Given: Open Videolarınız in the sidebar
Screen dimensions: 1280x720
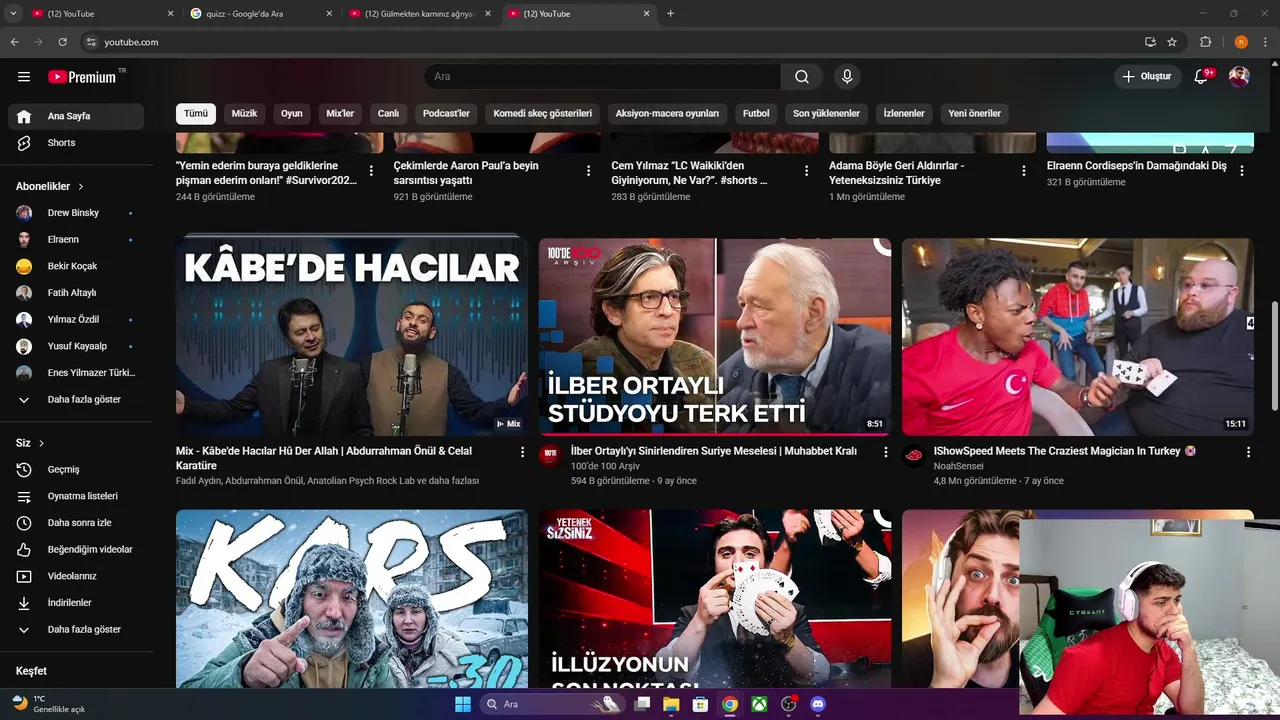Looking at the screenshot, I should click(x=76, y=576).
